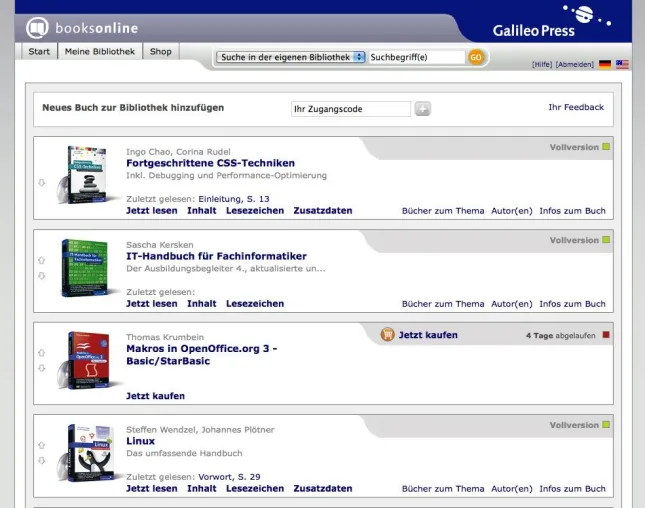Open Bücher zum Thema for the Linux book

tap(443, 489)
